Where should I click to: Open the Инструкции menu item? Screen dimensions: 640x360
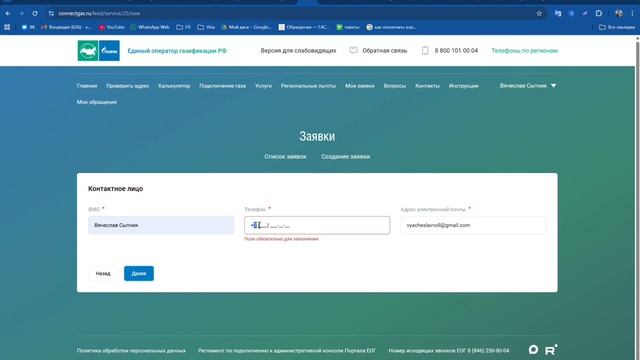pos(463,86)
